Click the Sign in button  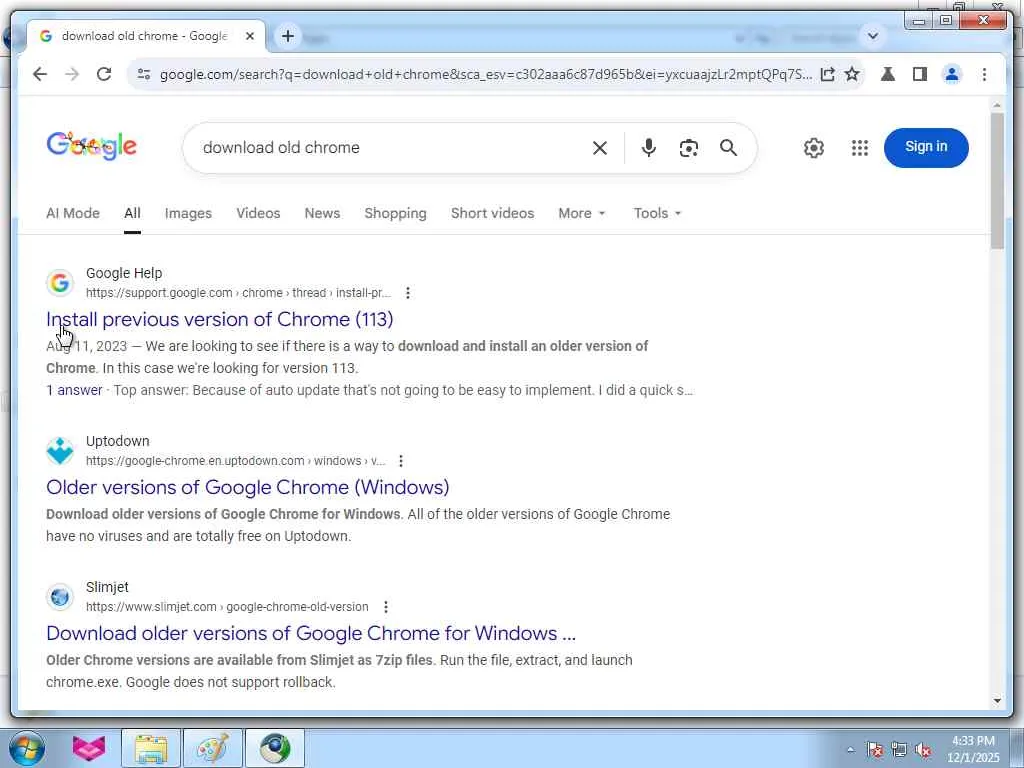pos(926,148)
